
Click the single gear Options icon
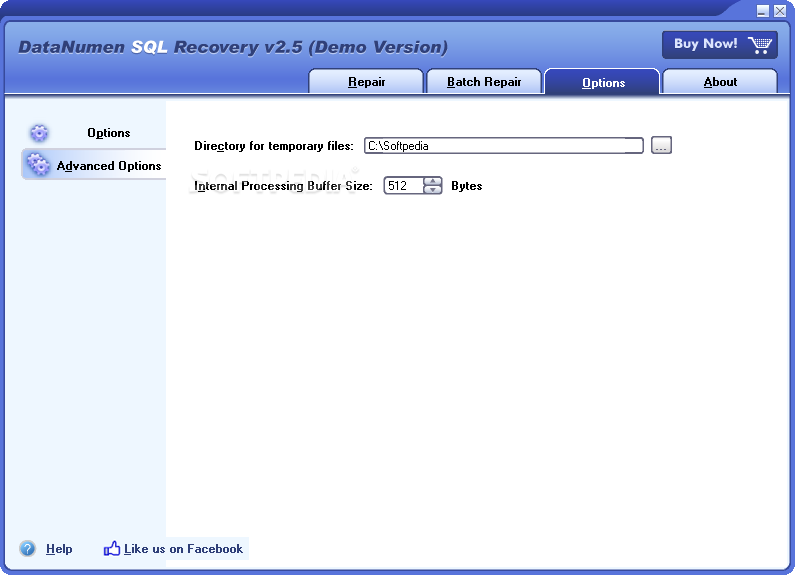[x=39, y=133]
